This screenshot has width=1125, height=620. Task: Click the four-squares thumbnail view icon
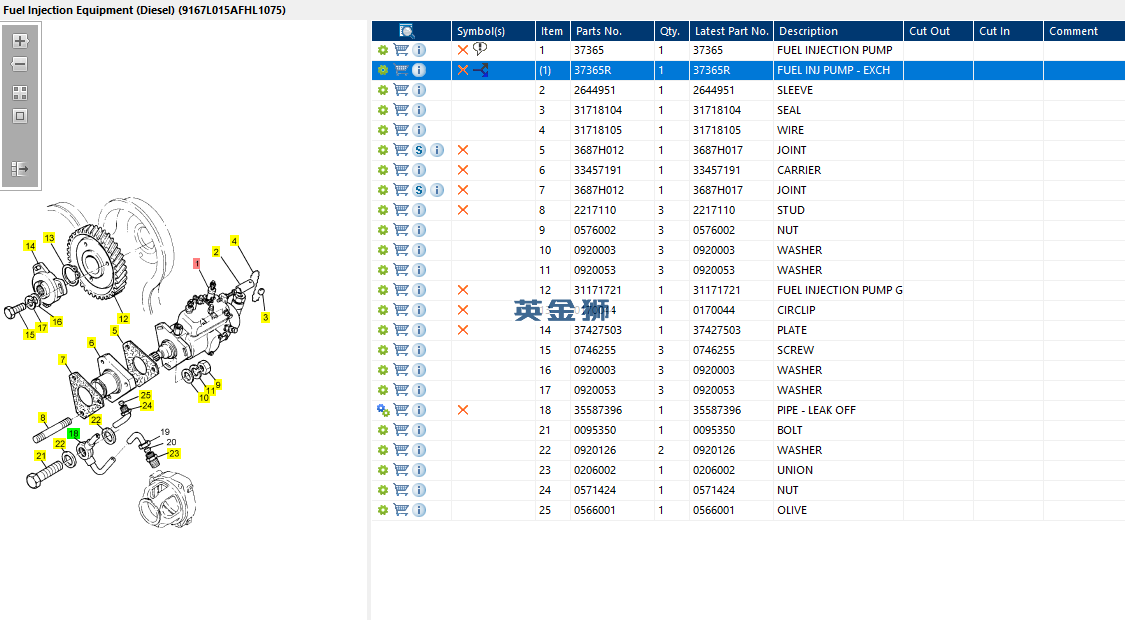coord(20,93)
